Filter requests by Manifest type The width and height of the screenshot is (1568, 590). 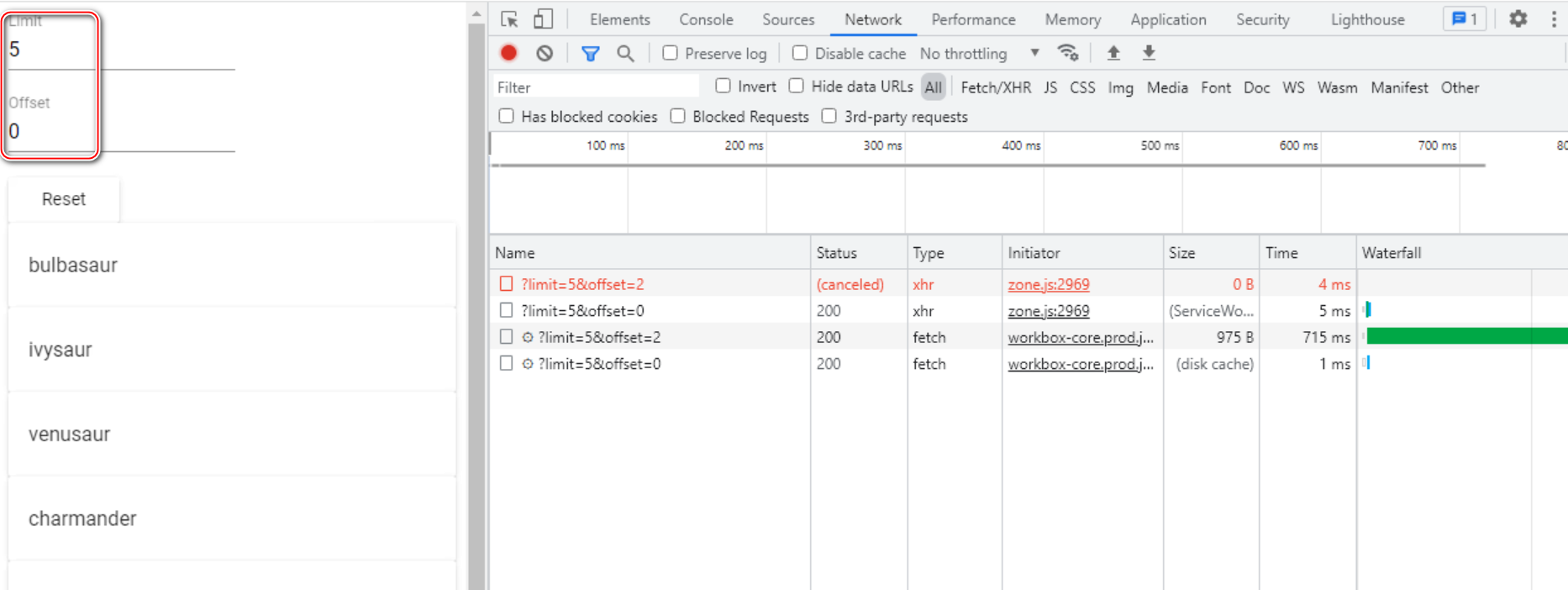1399,87
